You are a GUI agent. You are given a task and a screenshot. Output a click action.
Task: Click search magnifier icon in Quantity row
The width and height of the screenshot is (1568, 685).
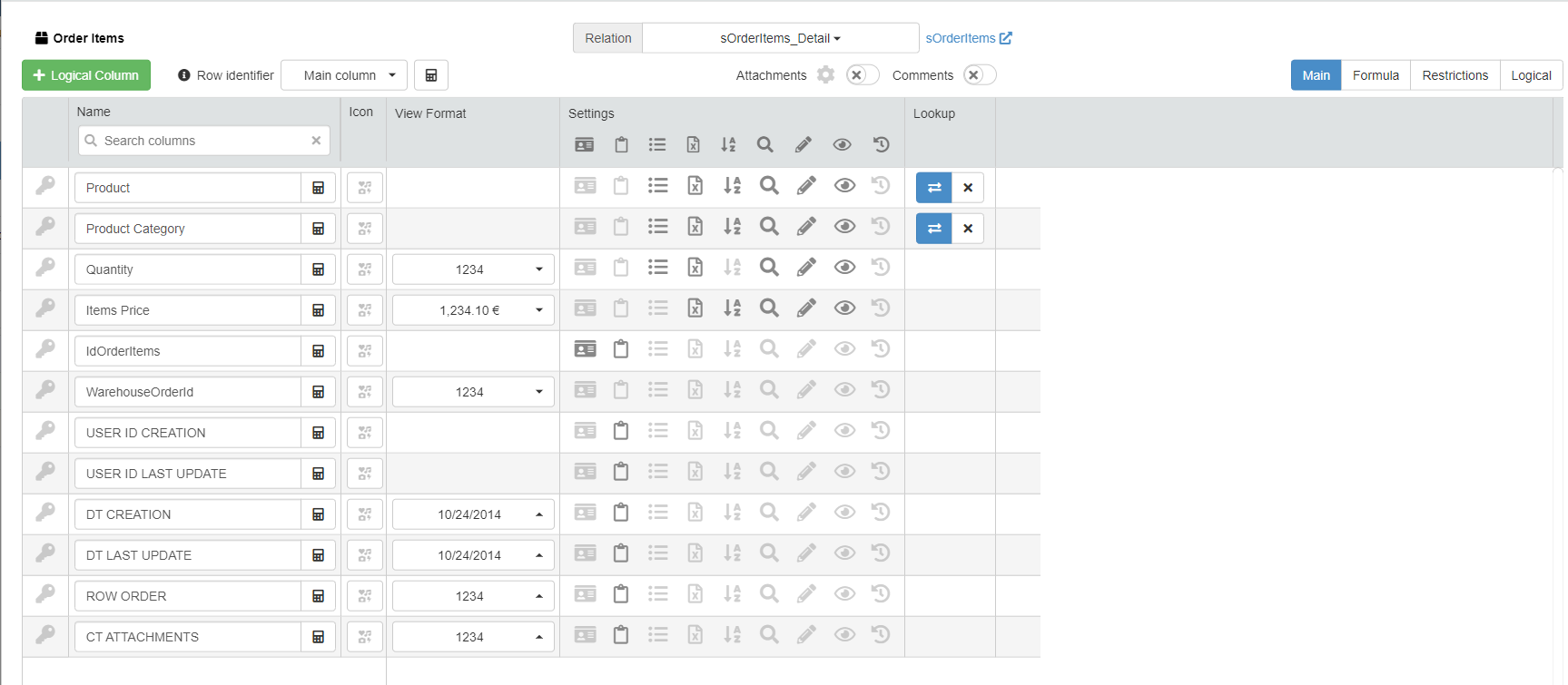point(769,268)
